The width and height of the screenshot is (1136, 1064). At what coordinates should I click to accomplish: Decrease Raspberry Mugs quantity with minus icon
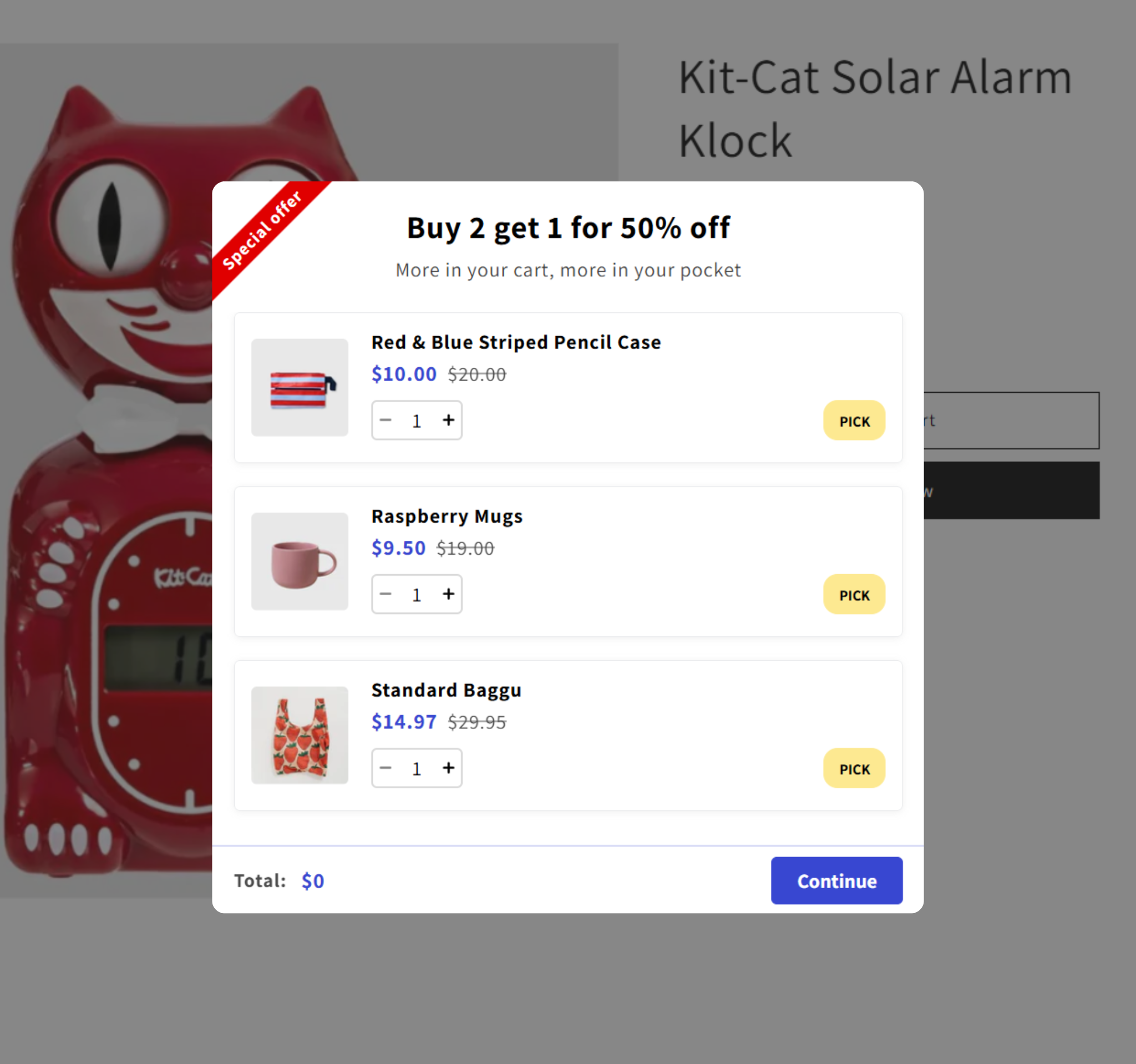pyautogui.click(x=386, y=594)
